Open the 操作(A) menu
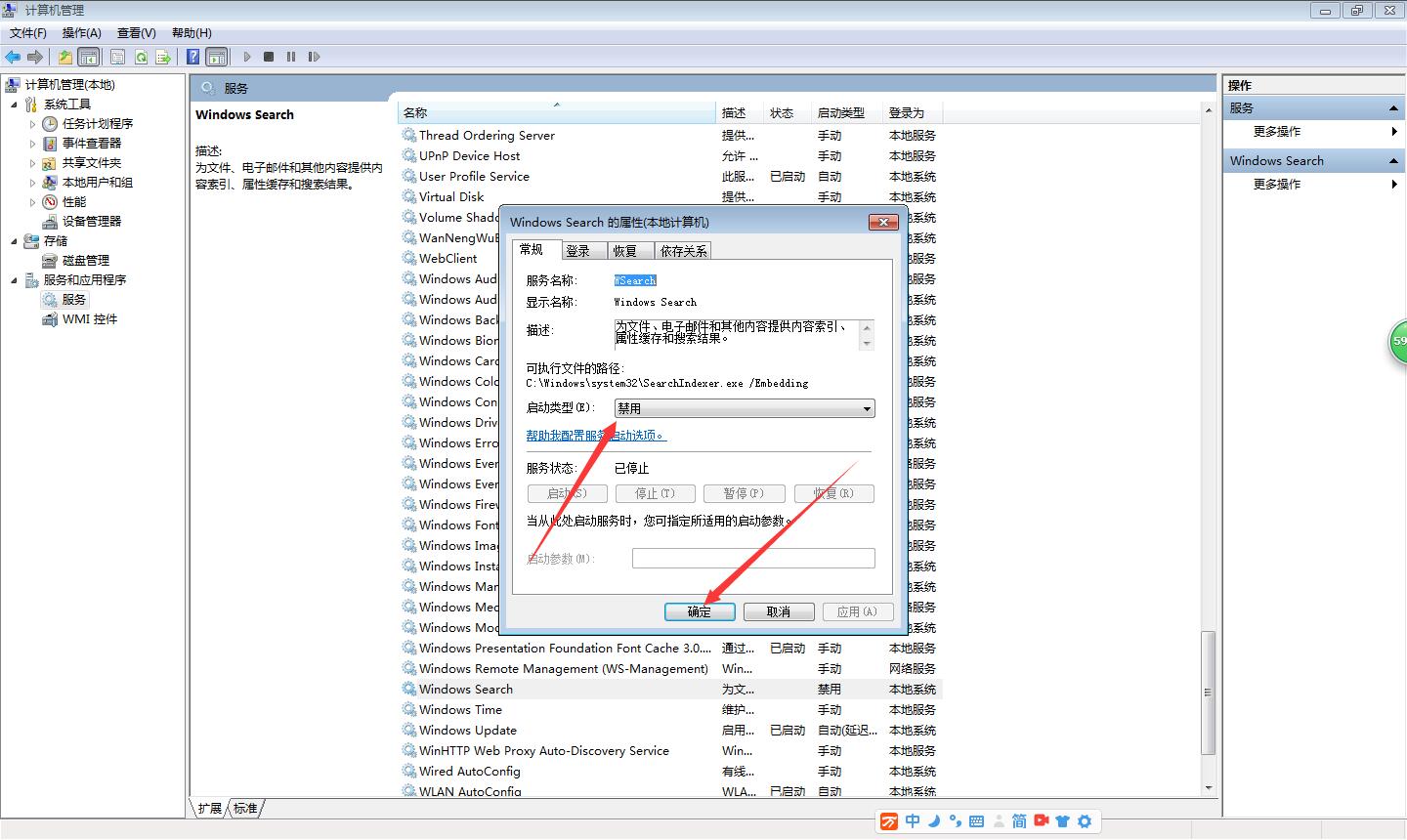The image size is (1407, 840). point(82,32)
